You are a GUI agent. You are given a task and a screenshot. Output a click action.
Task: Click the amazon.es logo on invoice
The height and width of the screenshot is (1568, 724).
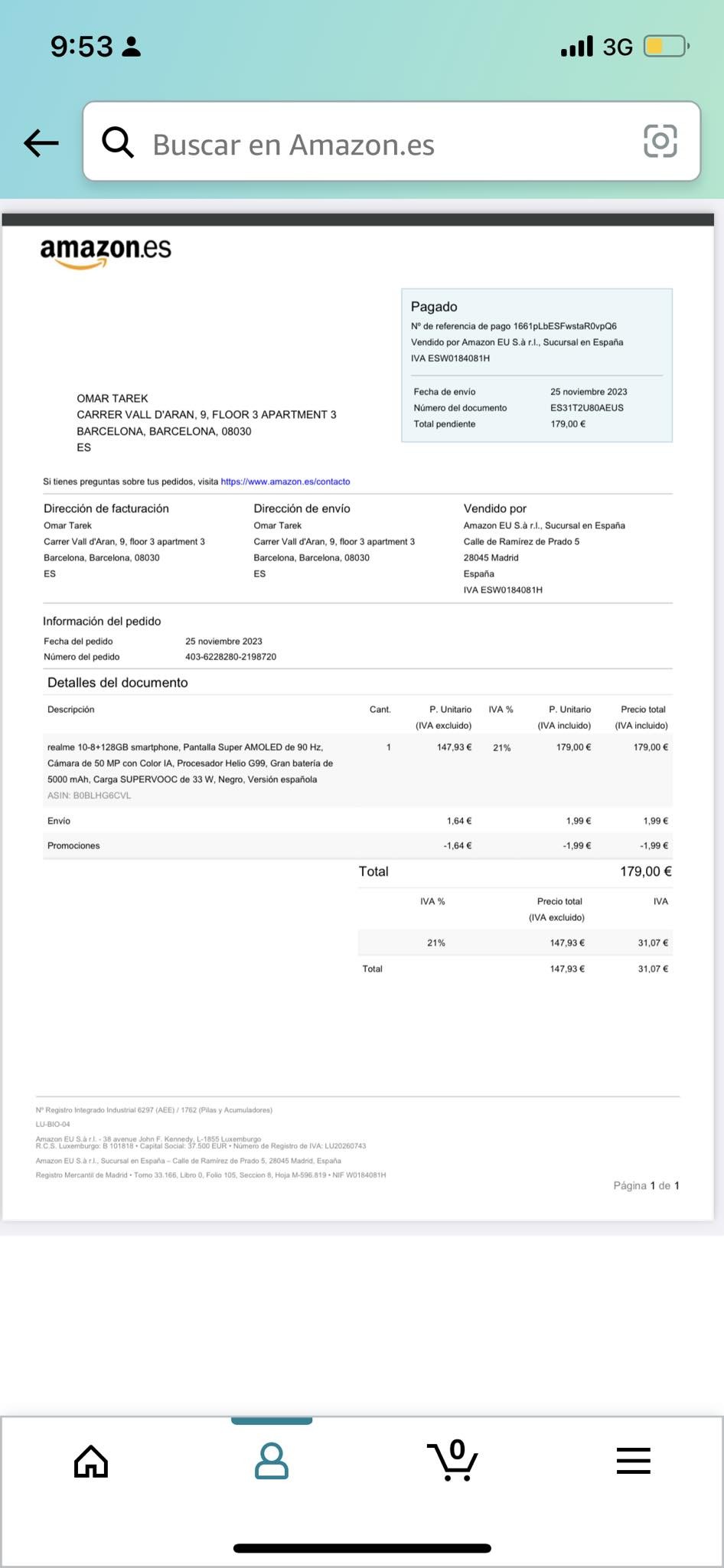tap(106, 251)
